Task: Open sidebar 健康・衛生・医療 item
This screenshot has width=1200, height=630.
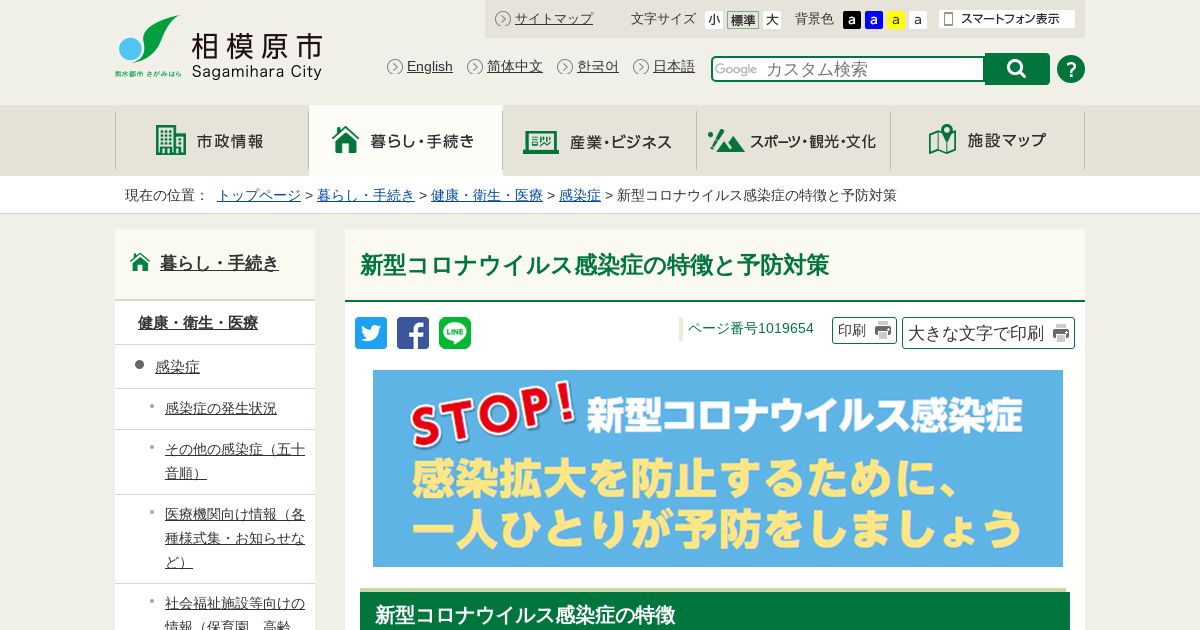Action: coord(198,322)
